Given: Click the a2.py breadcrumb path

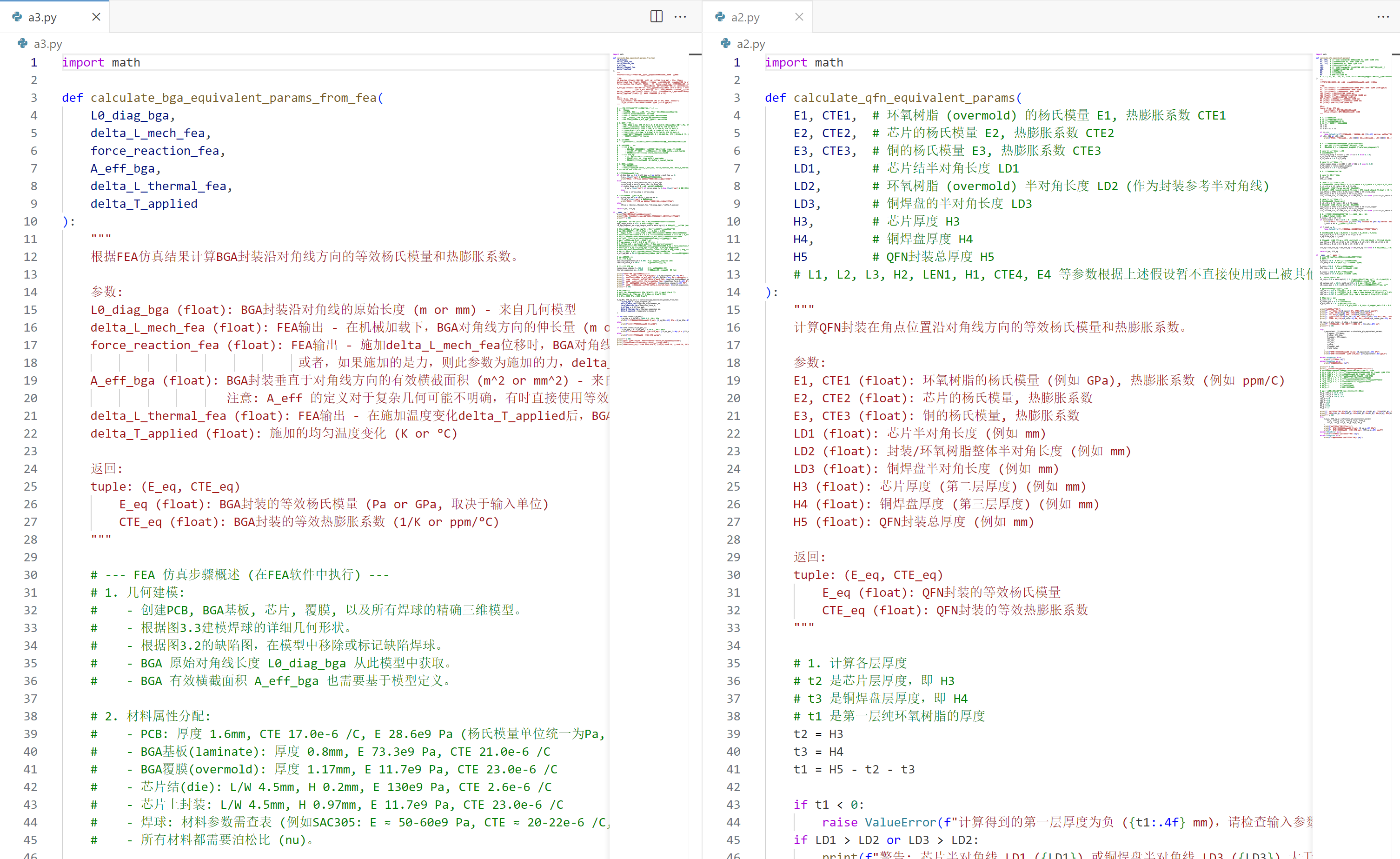Looking at the screenshot, I should [x=750, y=44].
